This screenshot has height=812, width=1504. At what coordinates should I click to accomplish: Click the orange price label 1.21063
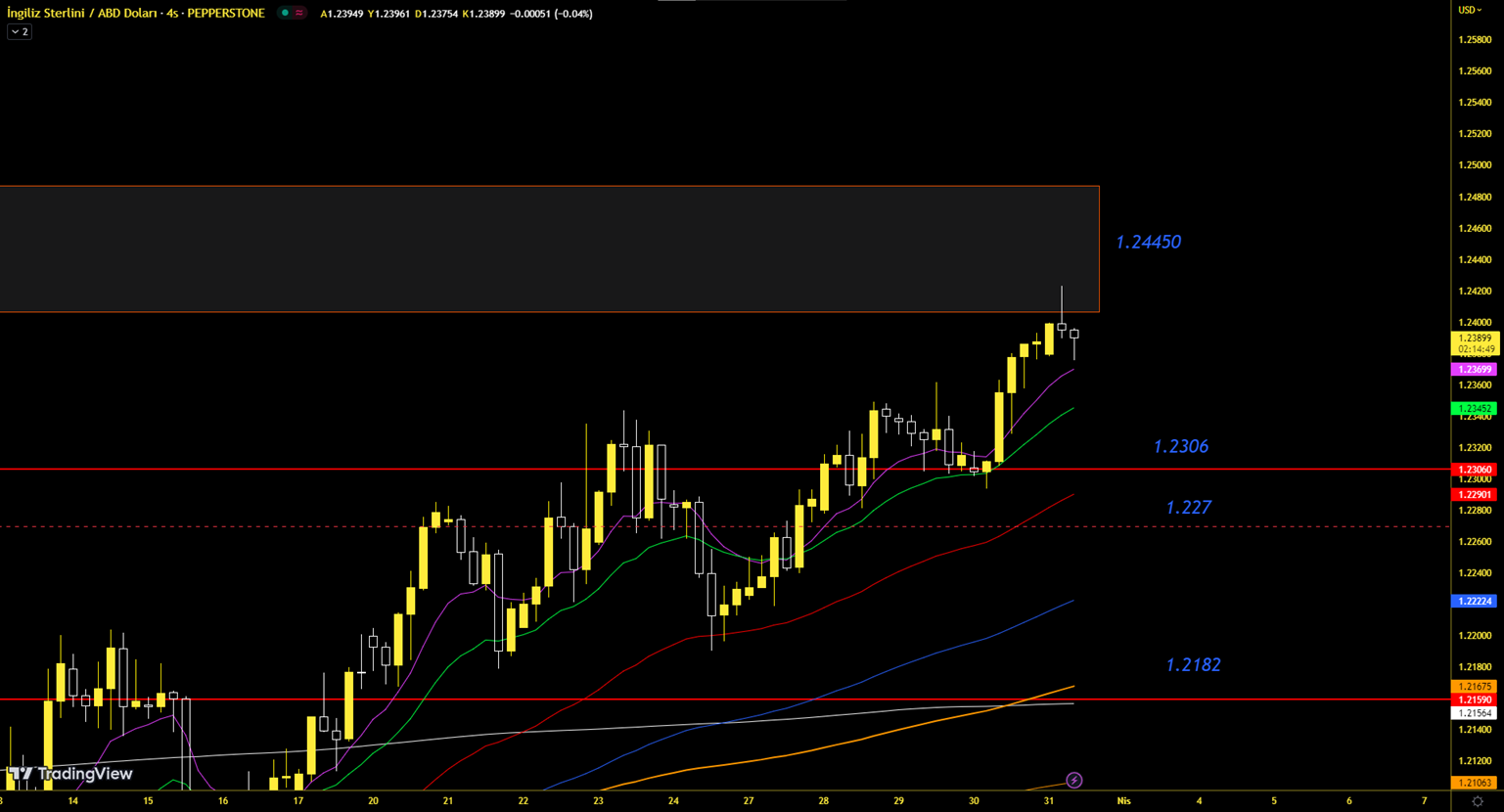(1475, 783)
